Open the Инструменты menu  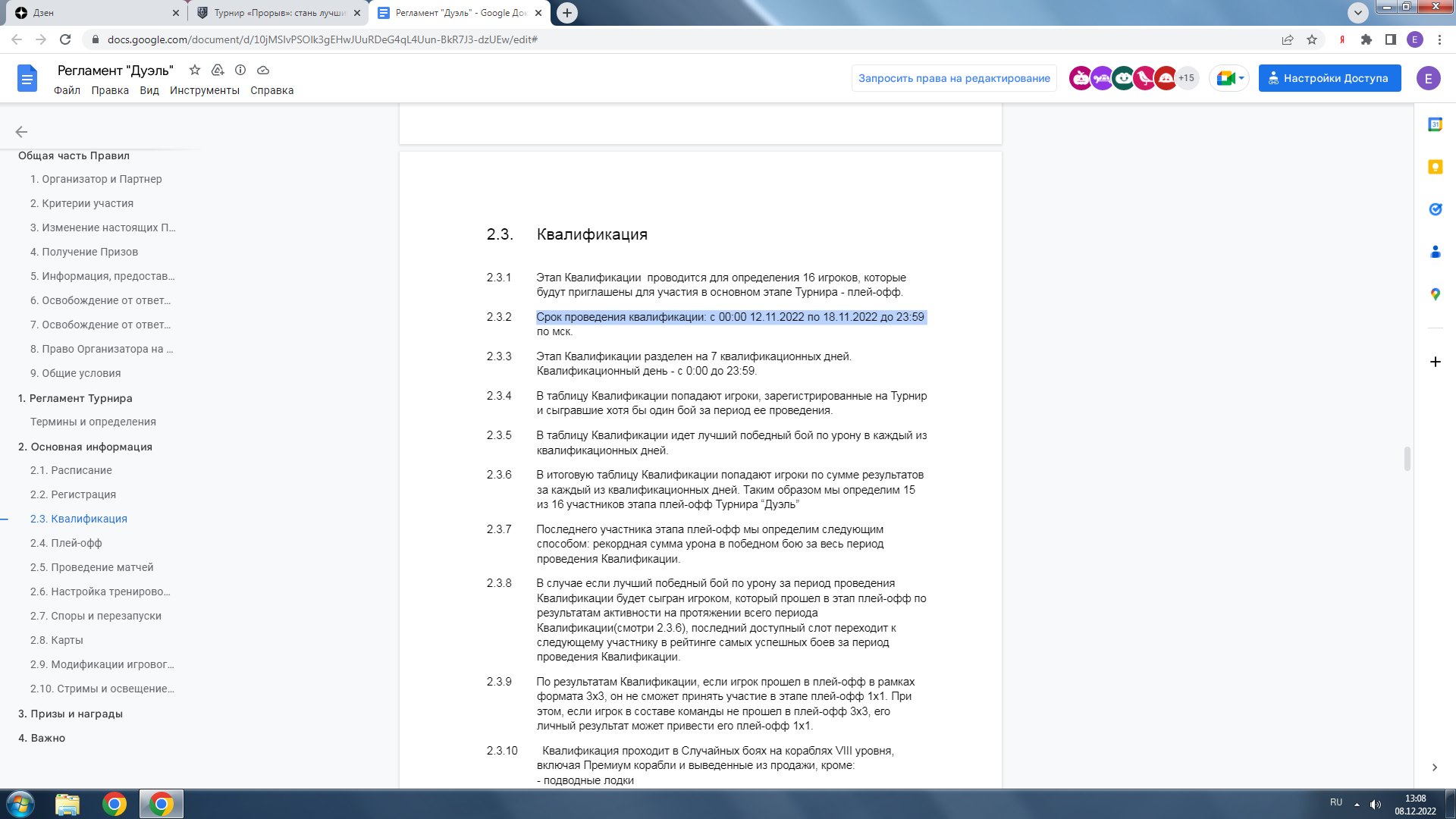pos(205,90)
